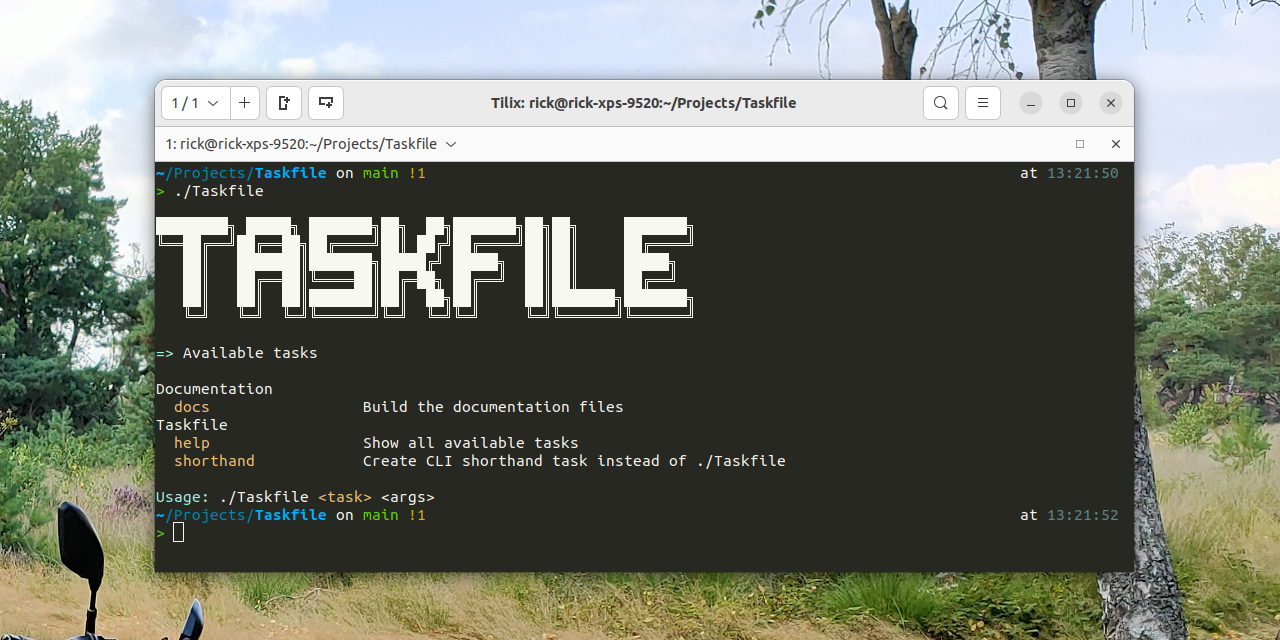This screenshot has width=1280, height=640.
Task: Click the terminal cursor at the prompt
Action: (x=178, y=532)
